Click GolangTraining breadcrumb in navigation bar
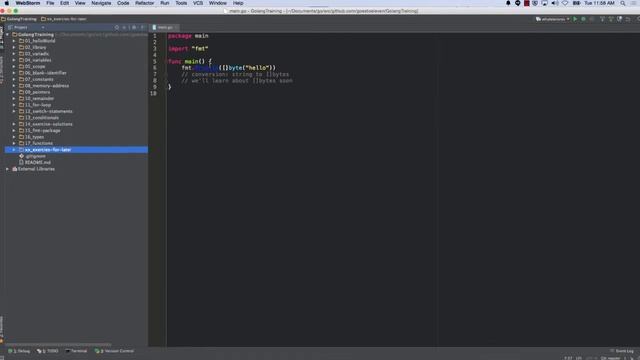This screenshot has height=360, width=640. (19, 19)
